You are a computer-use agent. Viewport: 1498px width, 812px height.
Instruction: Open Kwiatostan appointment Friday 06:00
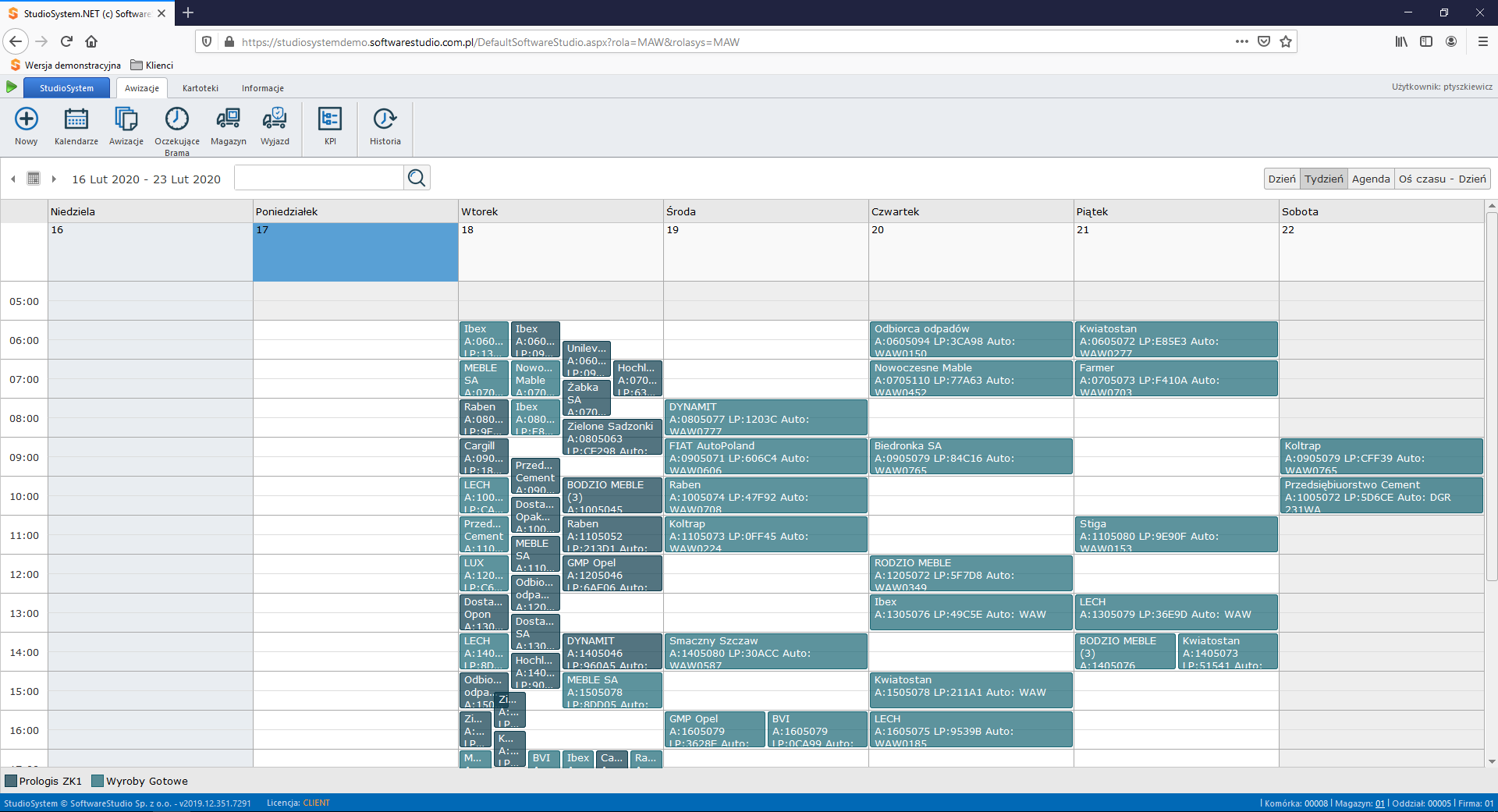click(x=1176, y=339)
